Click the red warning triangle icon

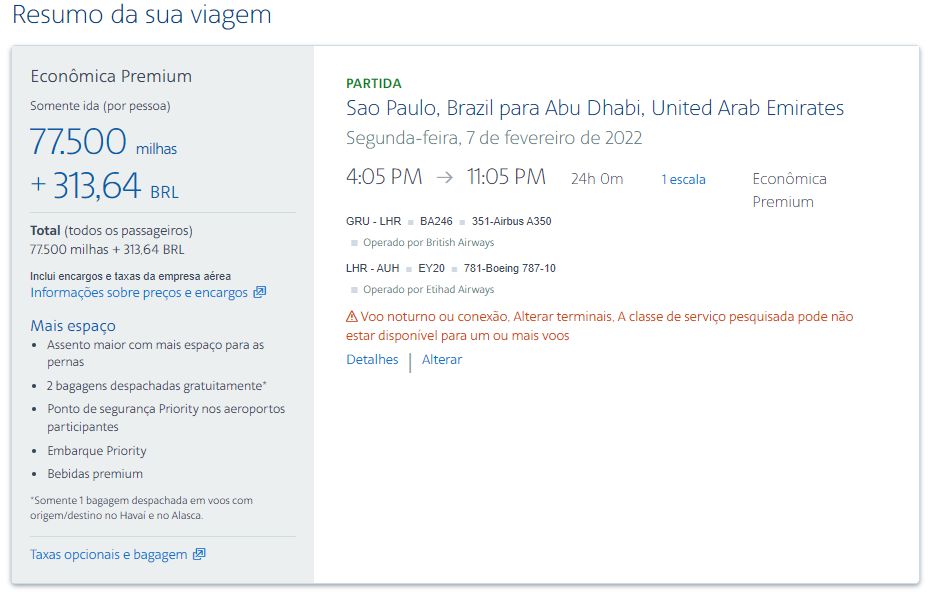[x=352, y=317]
